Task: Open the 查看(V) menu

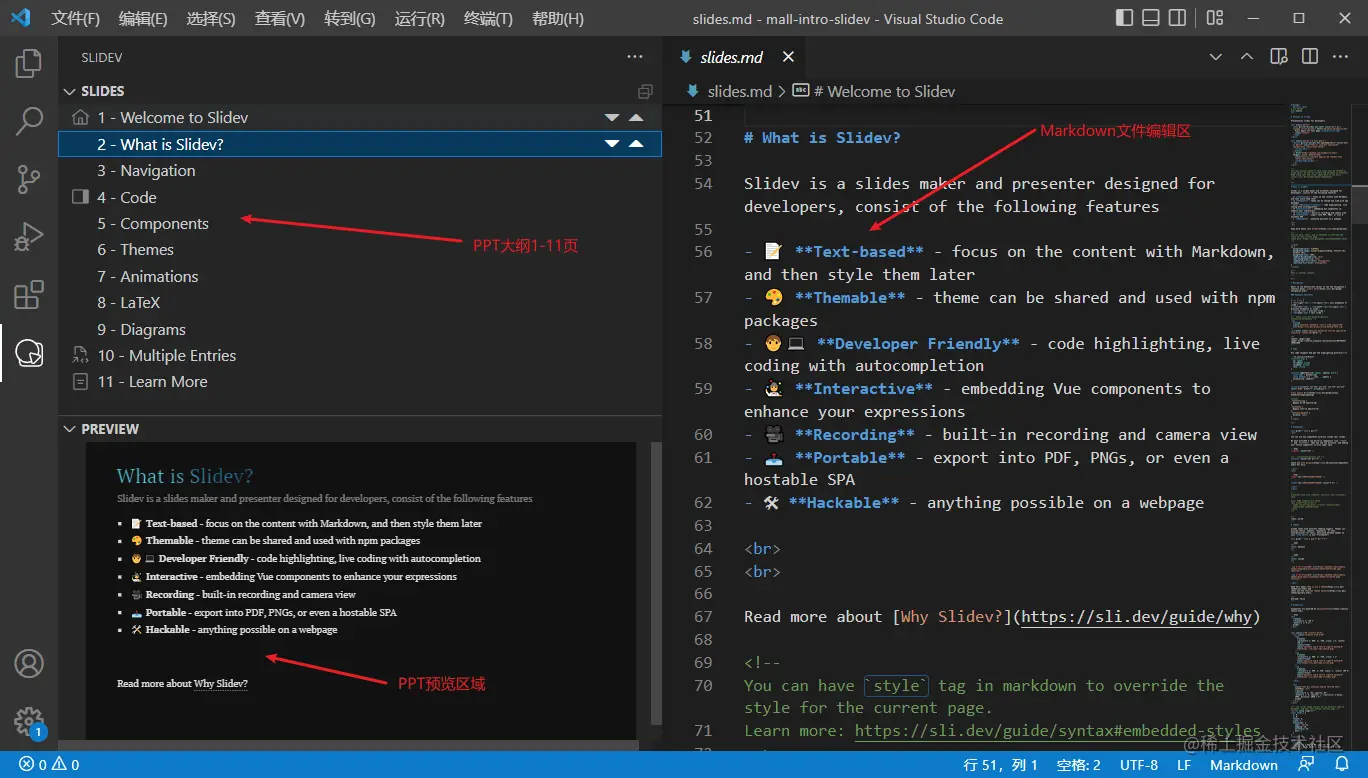Action: [280, 18]
